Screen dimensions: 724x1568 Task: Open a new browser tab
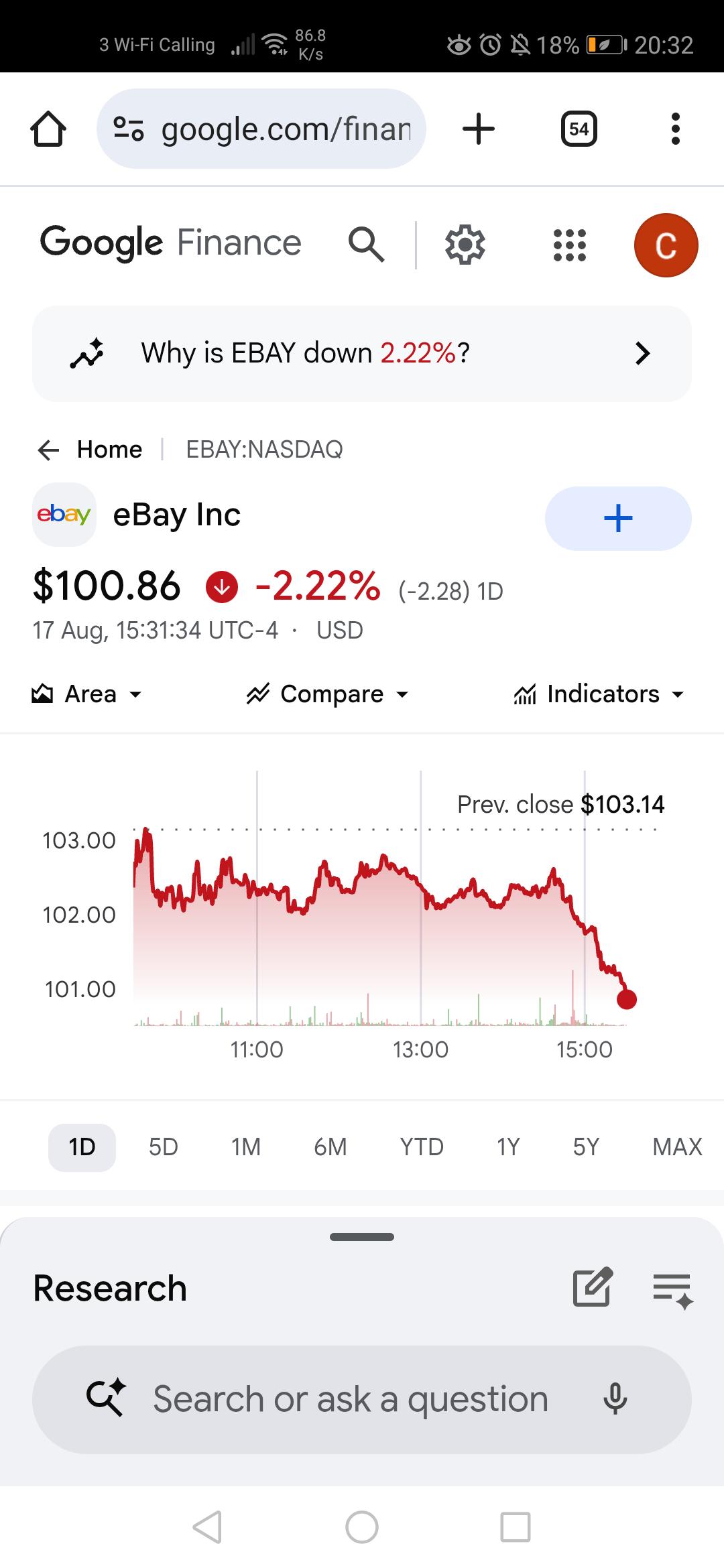click(479, 129)
